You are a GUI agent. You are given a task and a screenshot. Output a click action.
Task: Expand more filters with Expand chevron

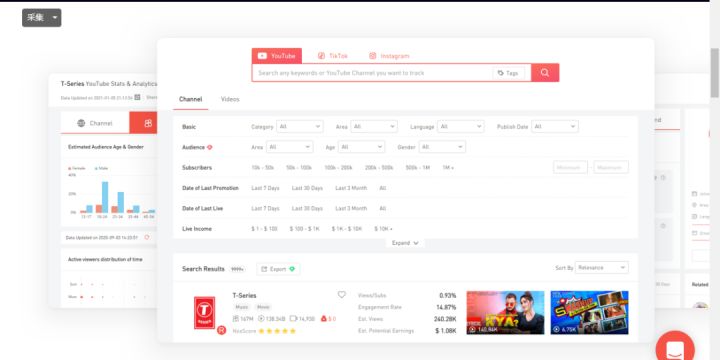click(x=405, y=243)
